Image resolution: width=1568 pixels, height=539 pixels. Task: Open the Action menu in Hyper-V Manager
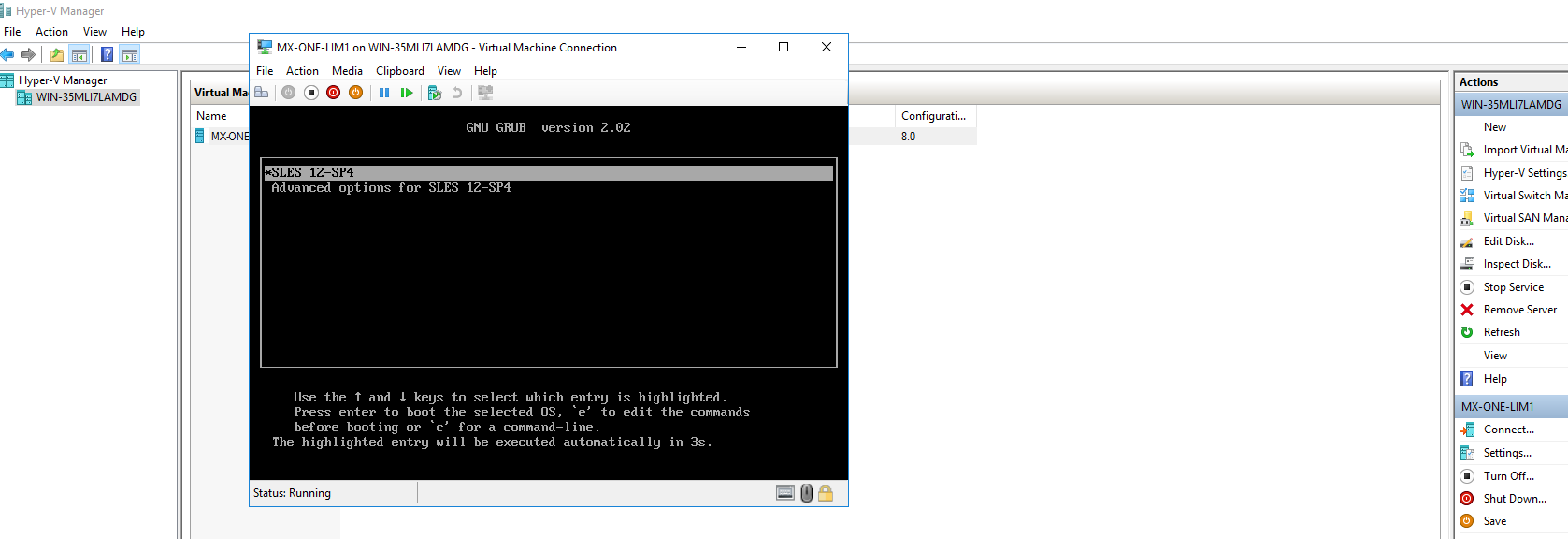pyautogui.click(x=51, y=32)
